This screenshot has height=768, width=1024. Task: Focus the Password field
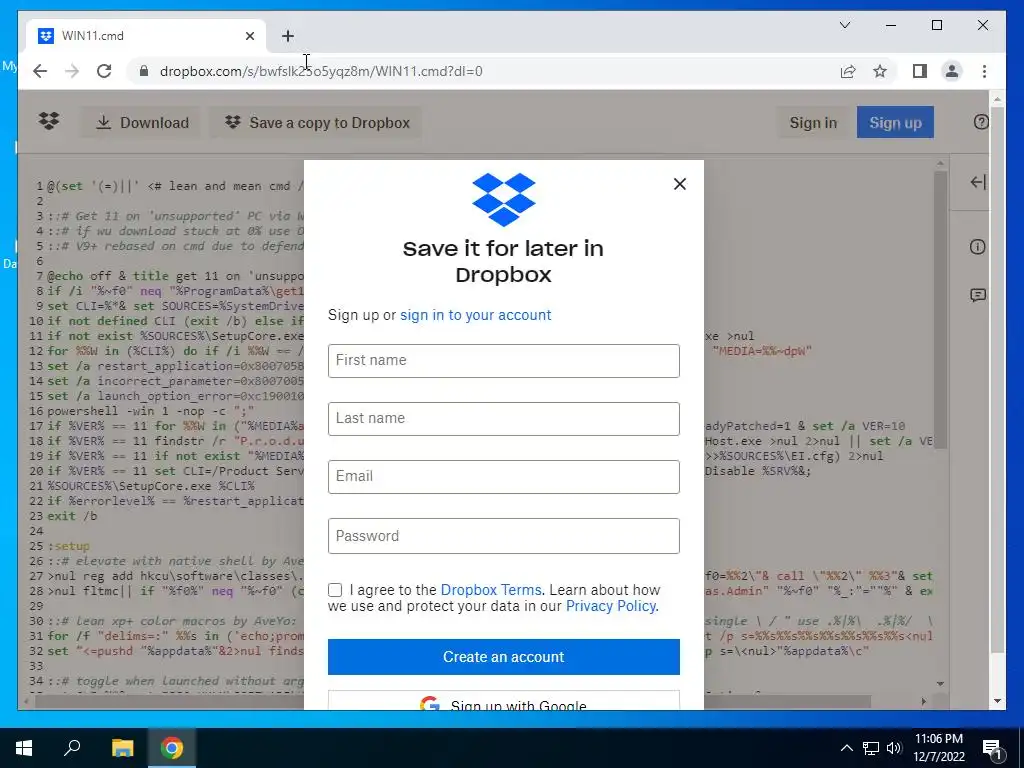point(504,536)
